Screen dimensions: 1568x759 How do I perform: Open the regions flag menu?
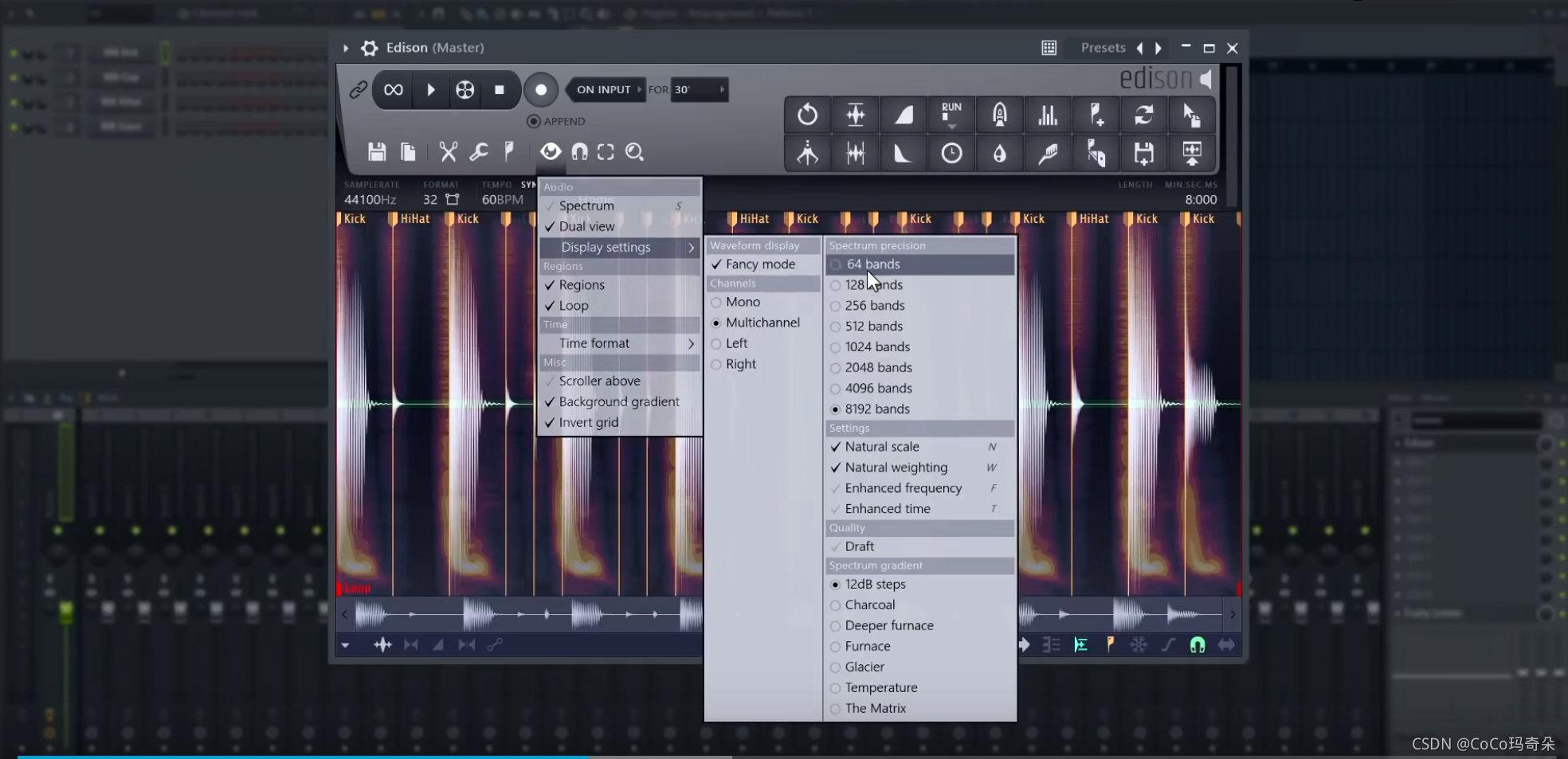tap(509, 151)
